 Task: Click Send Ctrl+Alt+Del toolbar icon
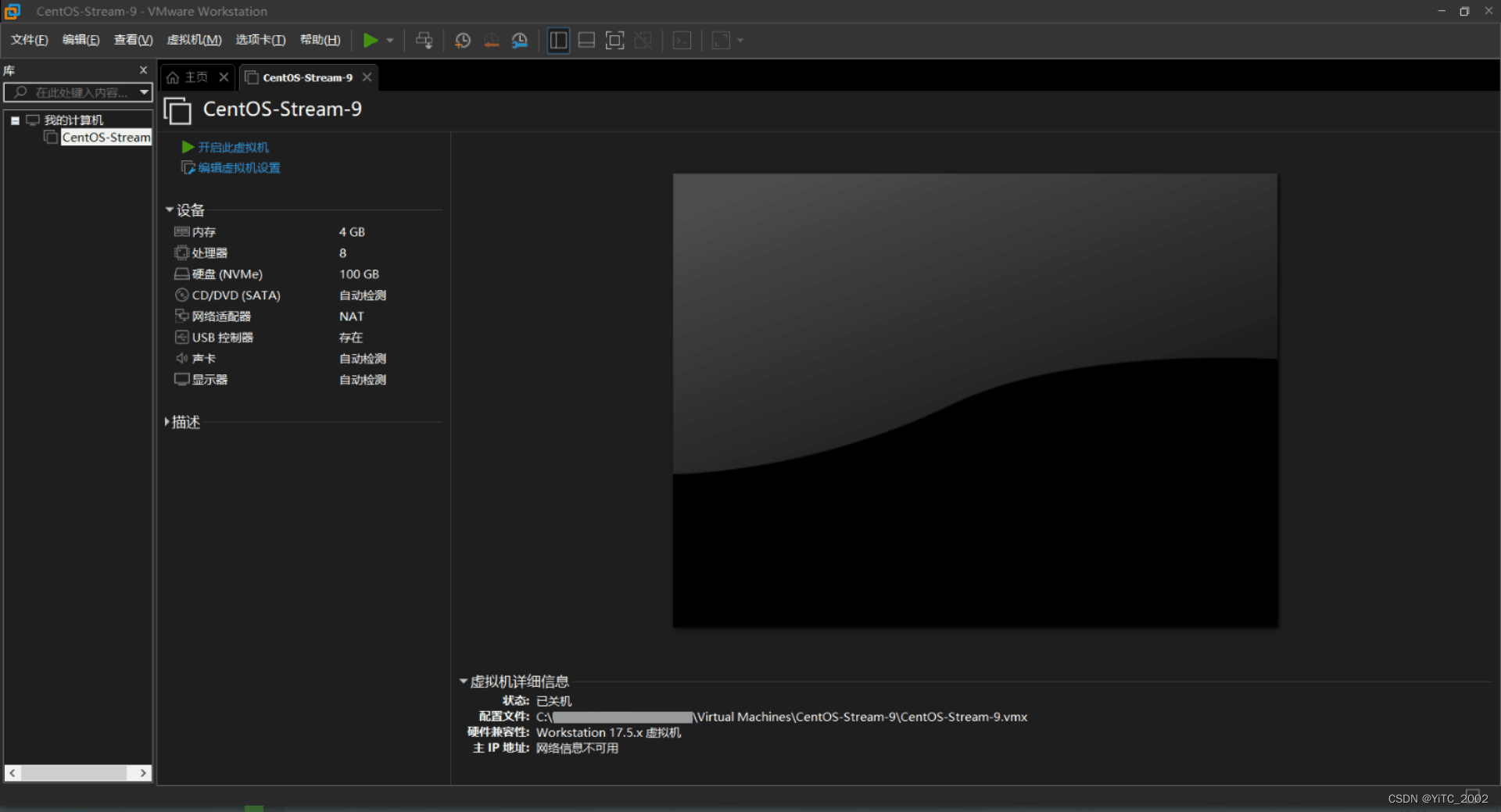click(424, 40)
